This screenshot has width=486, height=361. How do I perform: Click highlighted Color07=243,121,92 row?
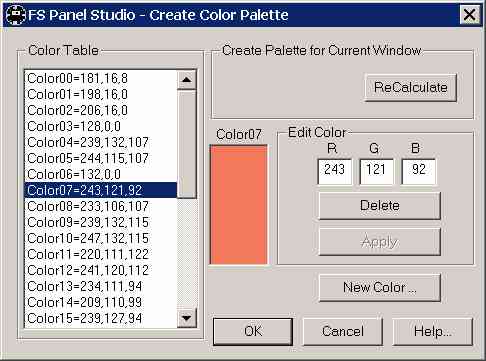tap(101, 190)
